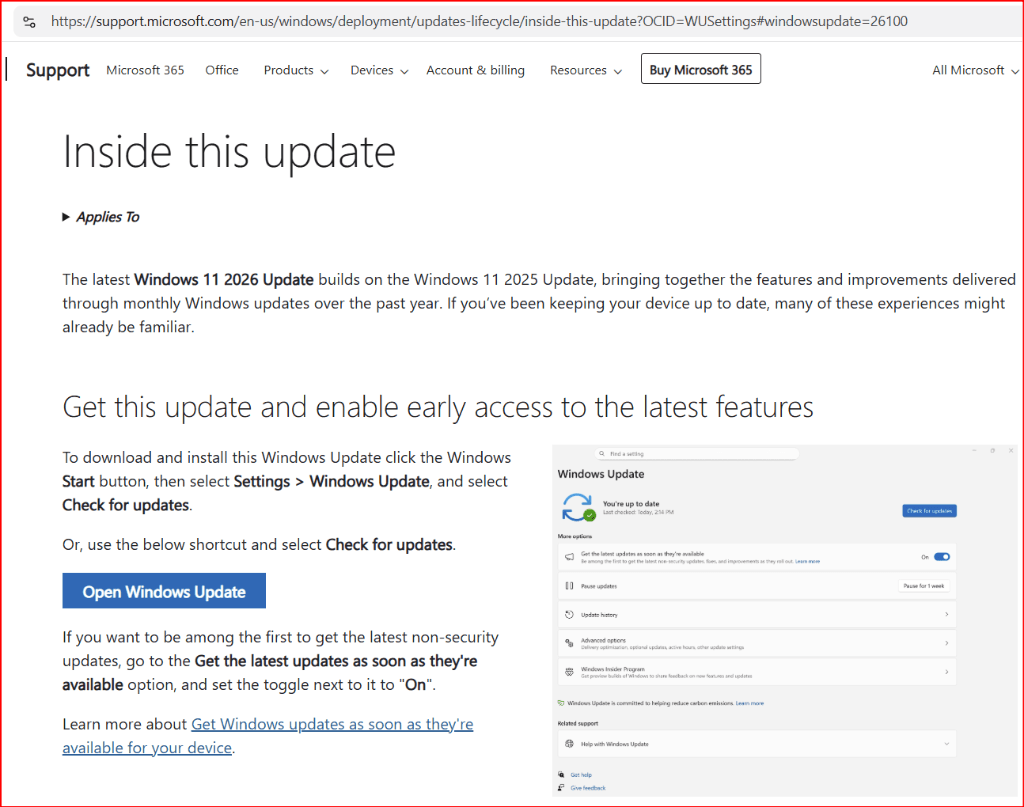Expand the All Microsoft menu

pos(975,70)
